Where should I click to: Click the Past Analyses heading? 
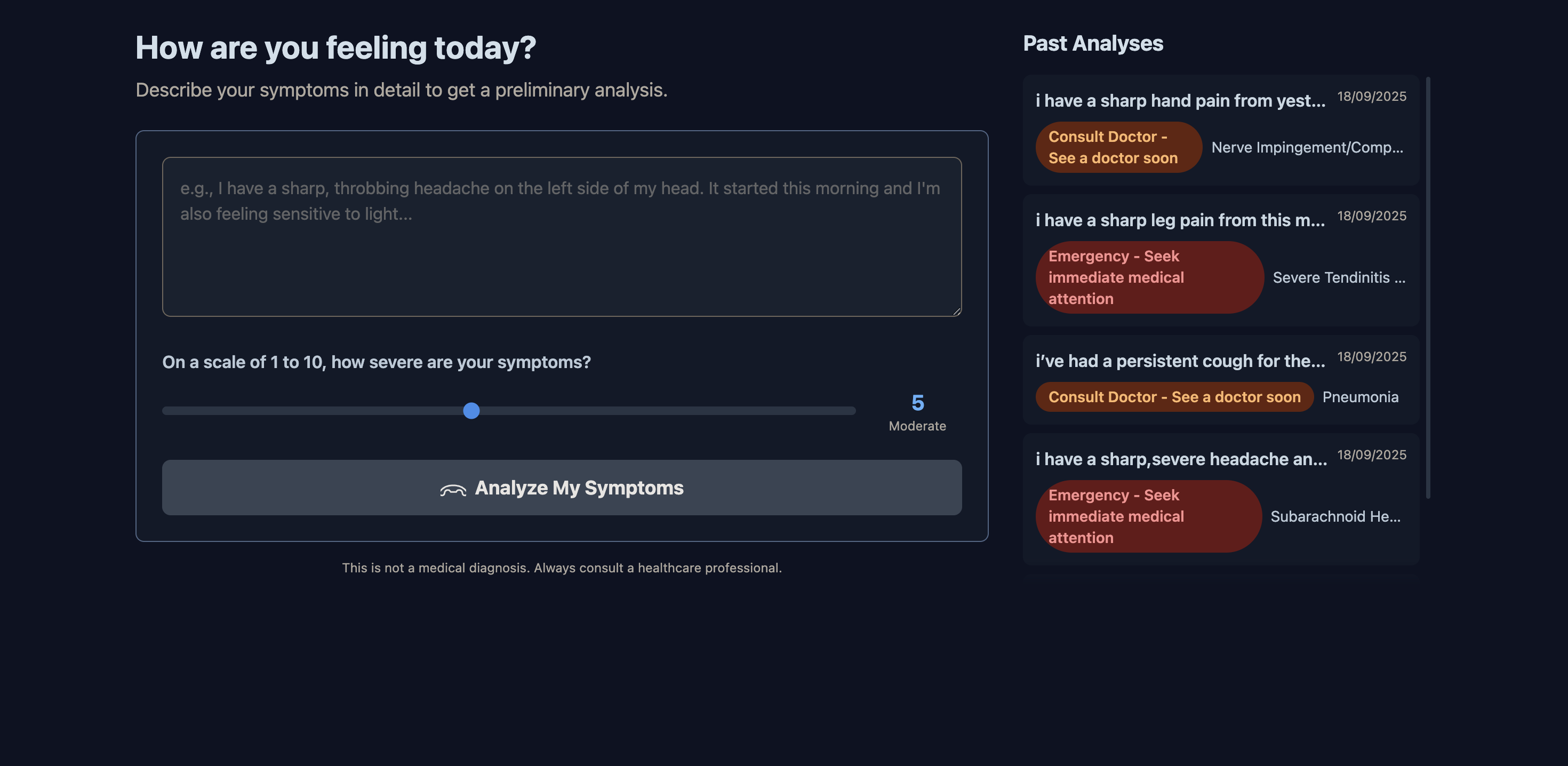1093,43
